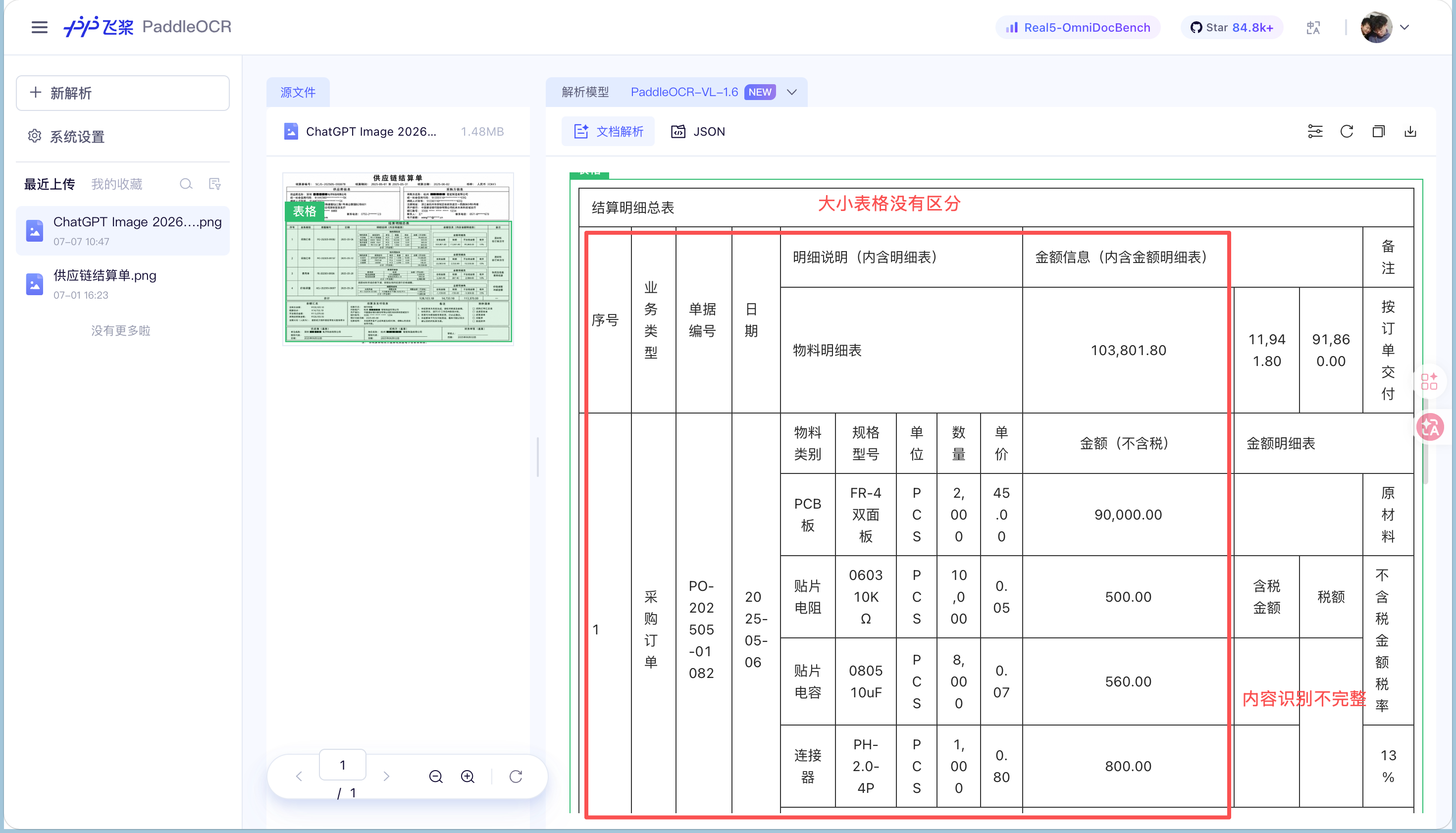Click the 0805 10uF cell
The width and height of the screenshot is (1456, 833).
(x=866, y=681)
